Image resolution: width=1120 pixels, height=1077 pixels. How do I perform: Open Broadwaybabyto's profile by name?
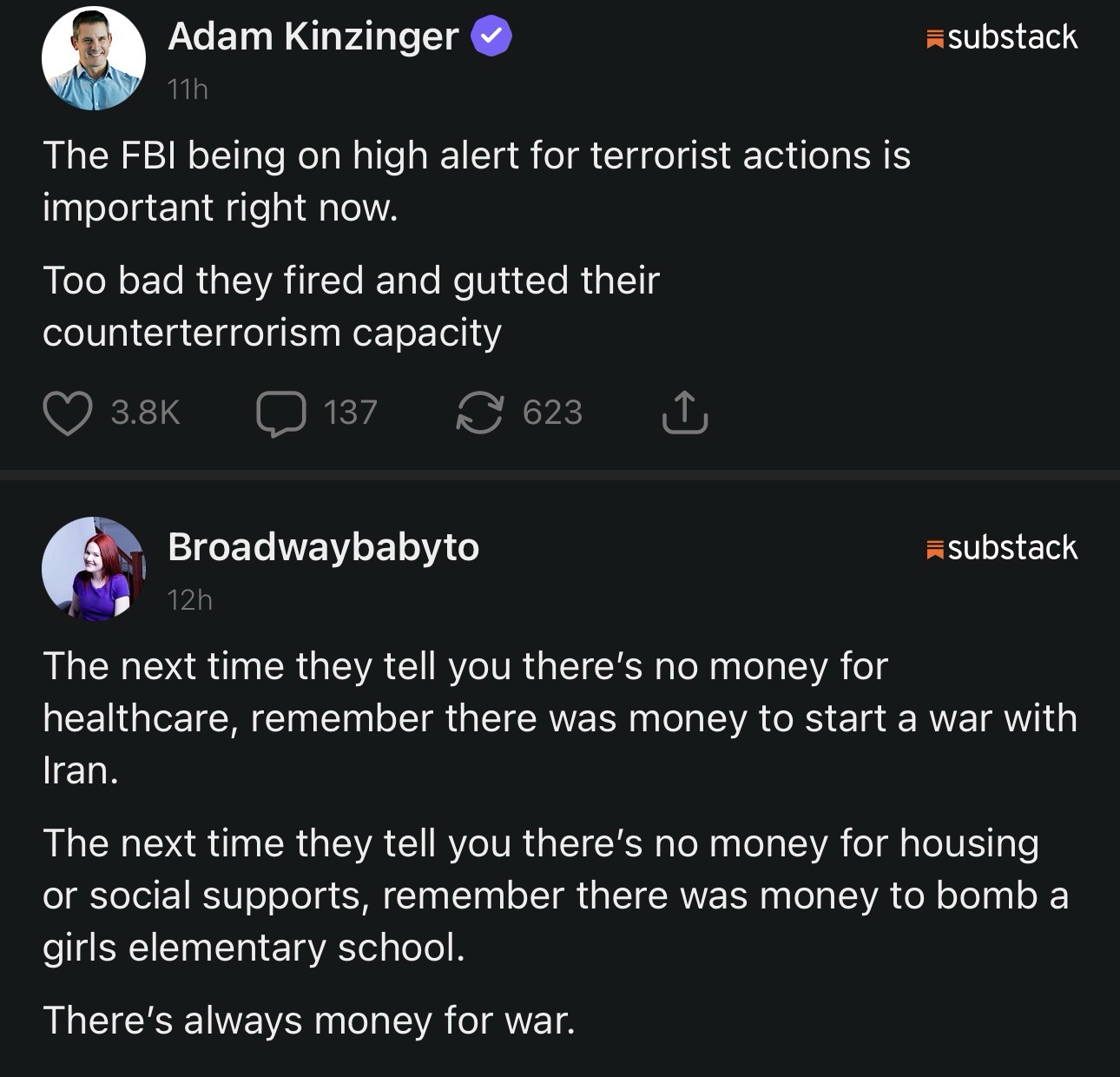323,547
